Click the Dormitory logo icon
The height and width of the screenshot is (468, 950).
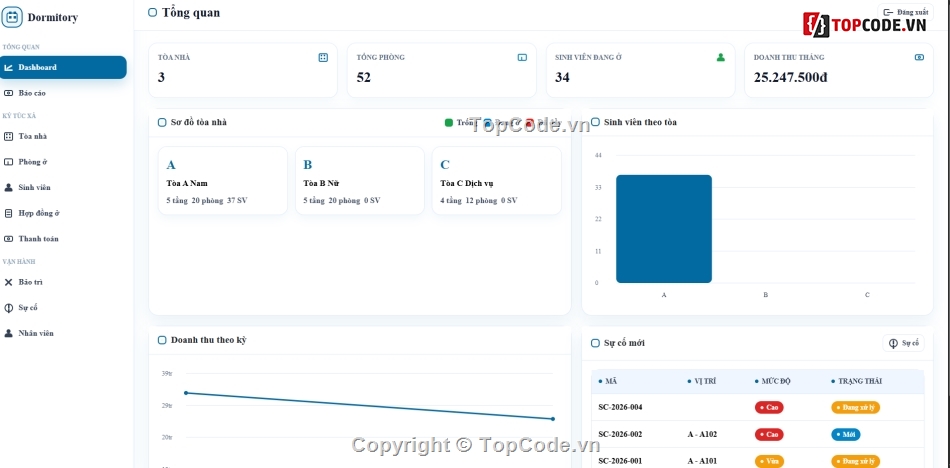point(12,17)
